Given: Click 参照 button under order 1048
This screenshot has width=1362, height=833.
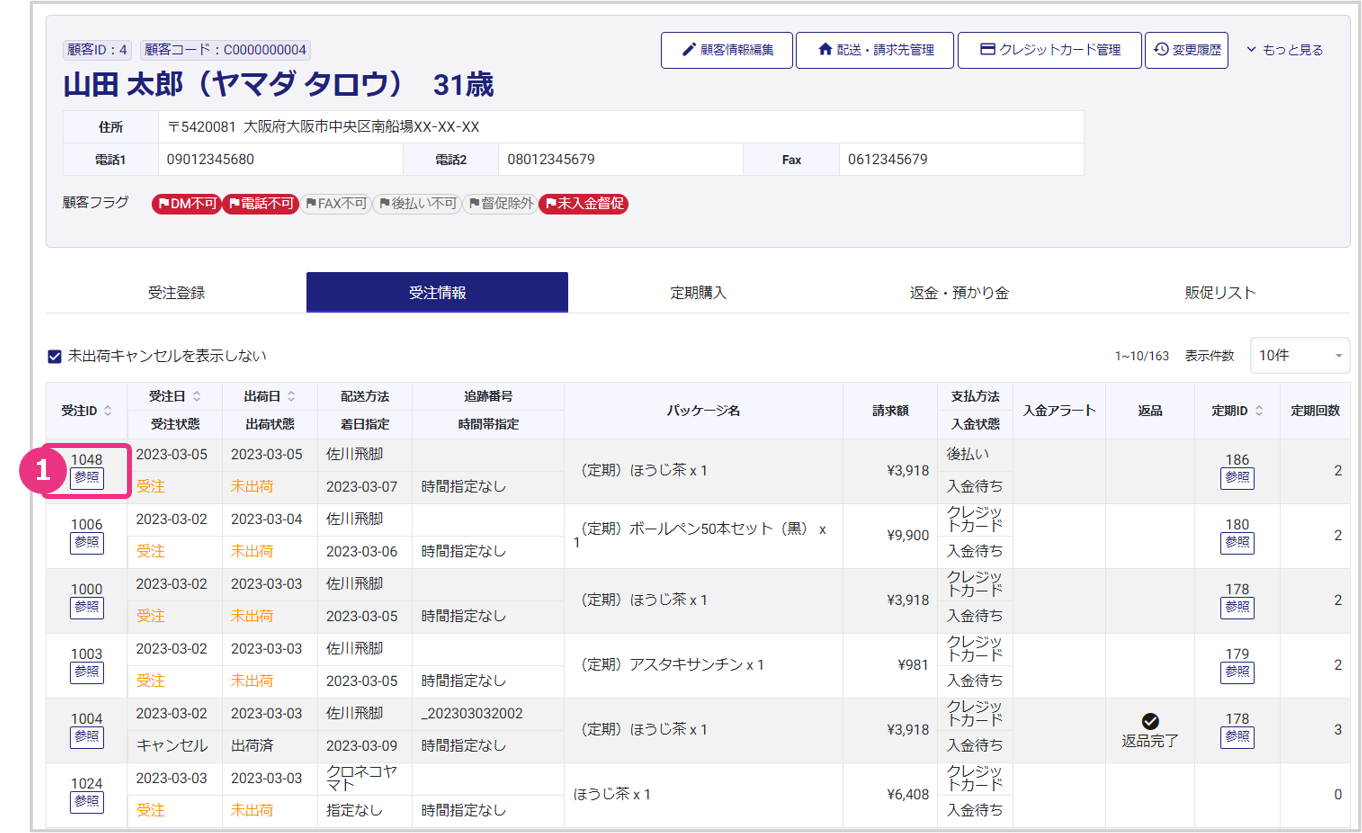Looking at the screenshot, I should click(x=87, y=478).
